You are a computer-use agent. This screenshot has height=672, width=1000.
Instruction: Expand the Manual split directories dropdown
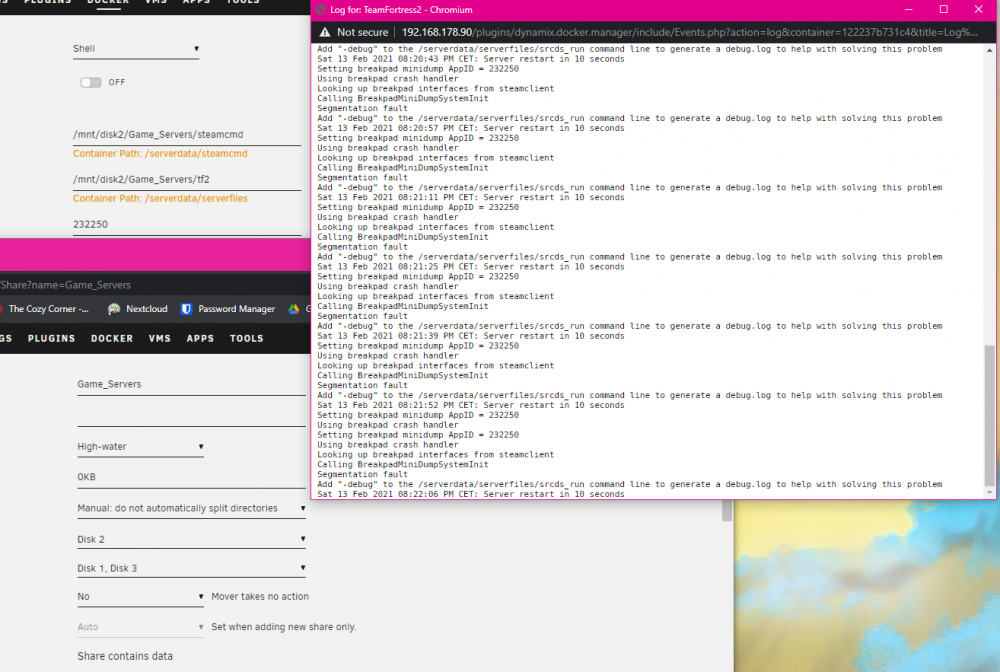[191, 509]
